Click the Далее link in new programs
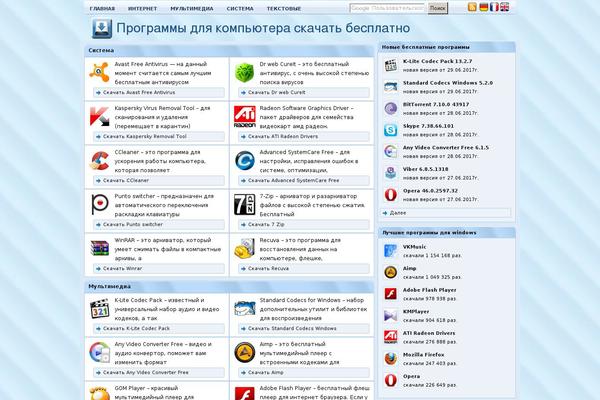This screenshot has height=400, width=600. click(x=445, y=213)
